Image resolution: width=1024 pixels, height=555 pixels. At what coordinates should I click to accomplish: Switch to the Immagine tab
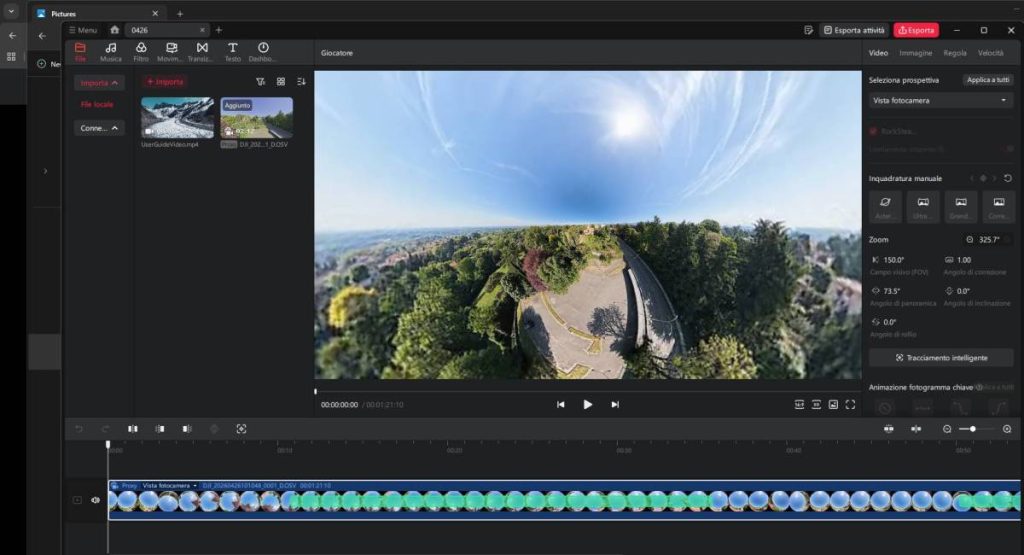pos(915,52)
